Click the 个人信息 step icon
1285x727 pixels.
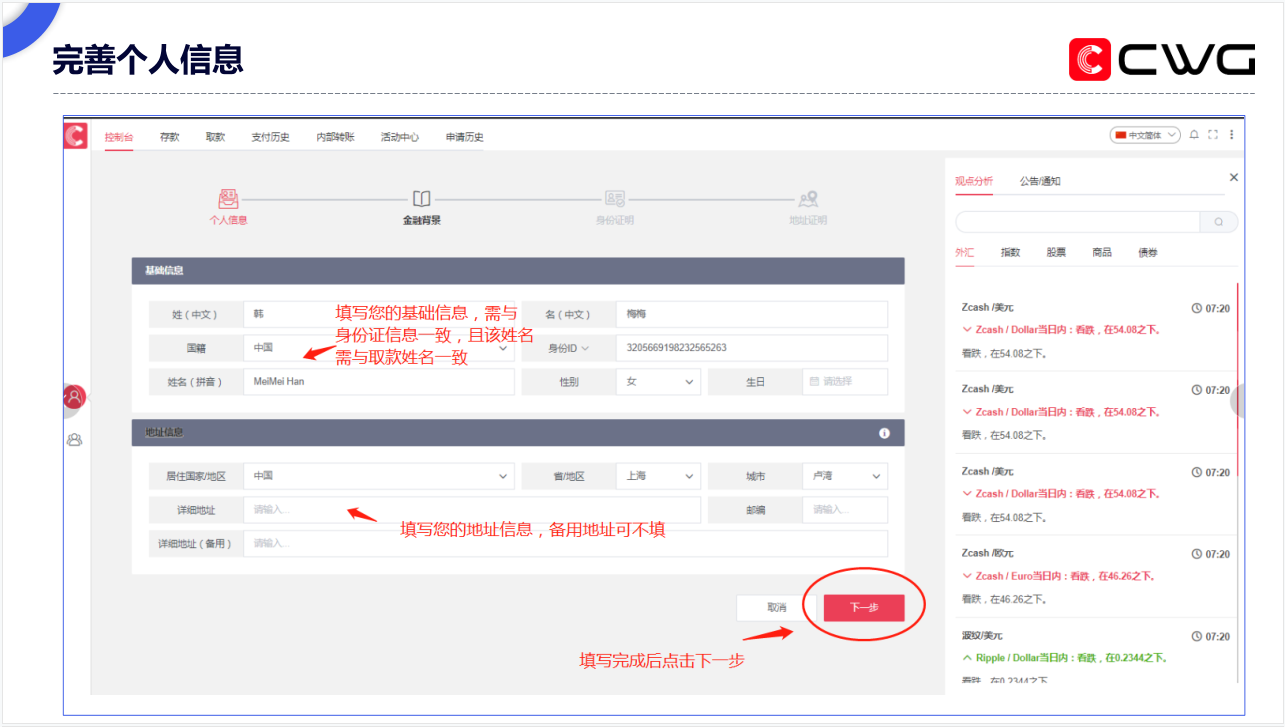229,199
